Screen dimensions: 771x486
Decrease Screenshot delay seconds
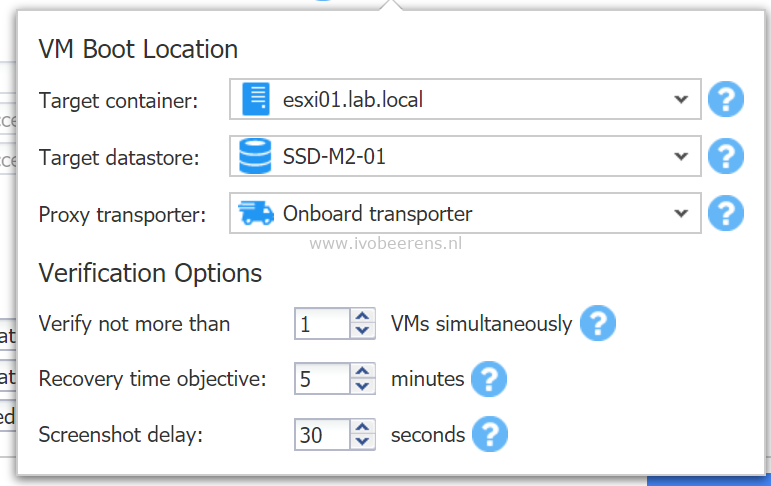click(362, 442)
